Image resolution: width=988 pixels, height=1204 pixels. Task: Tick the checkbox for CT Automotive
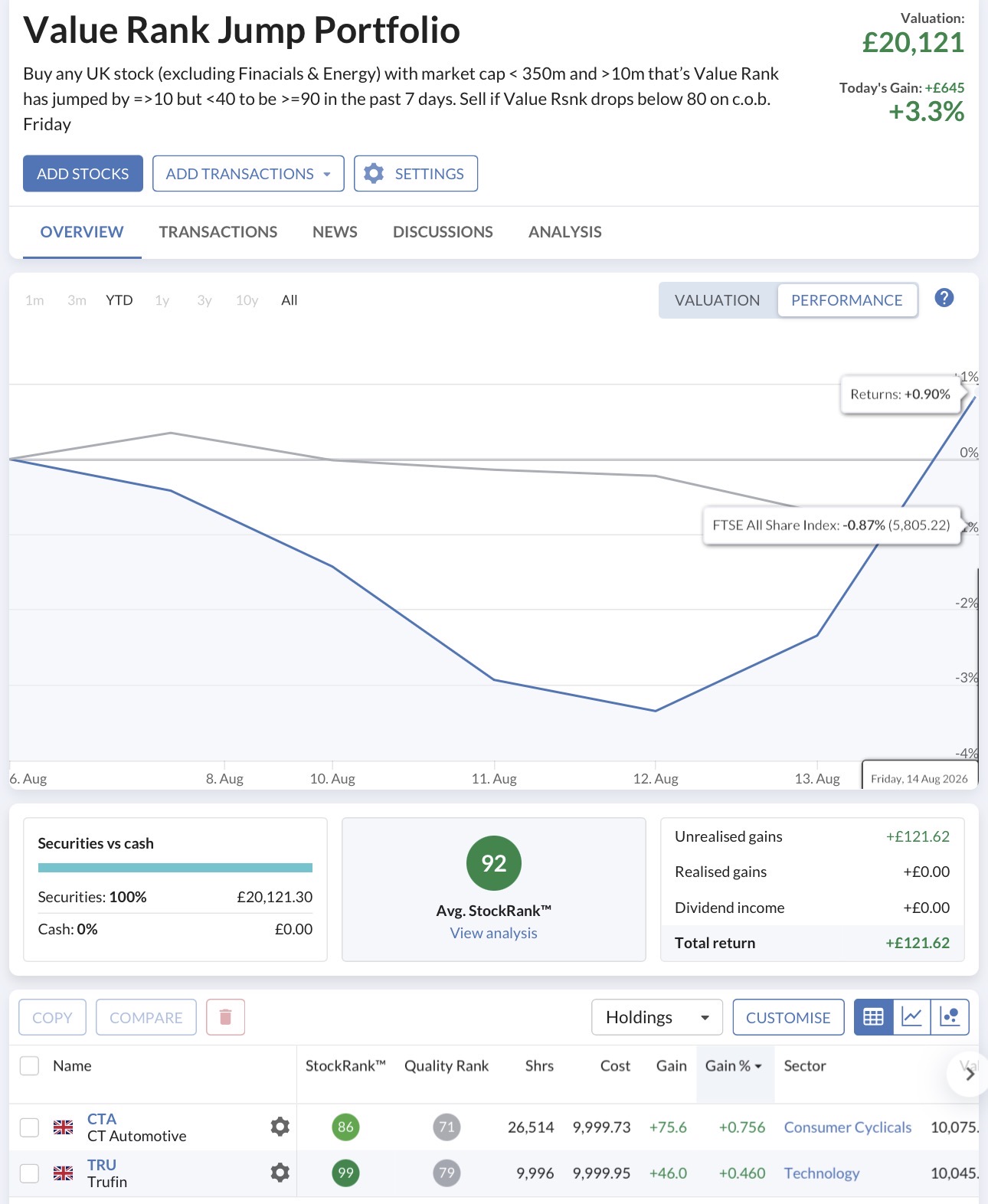29,1127
